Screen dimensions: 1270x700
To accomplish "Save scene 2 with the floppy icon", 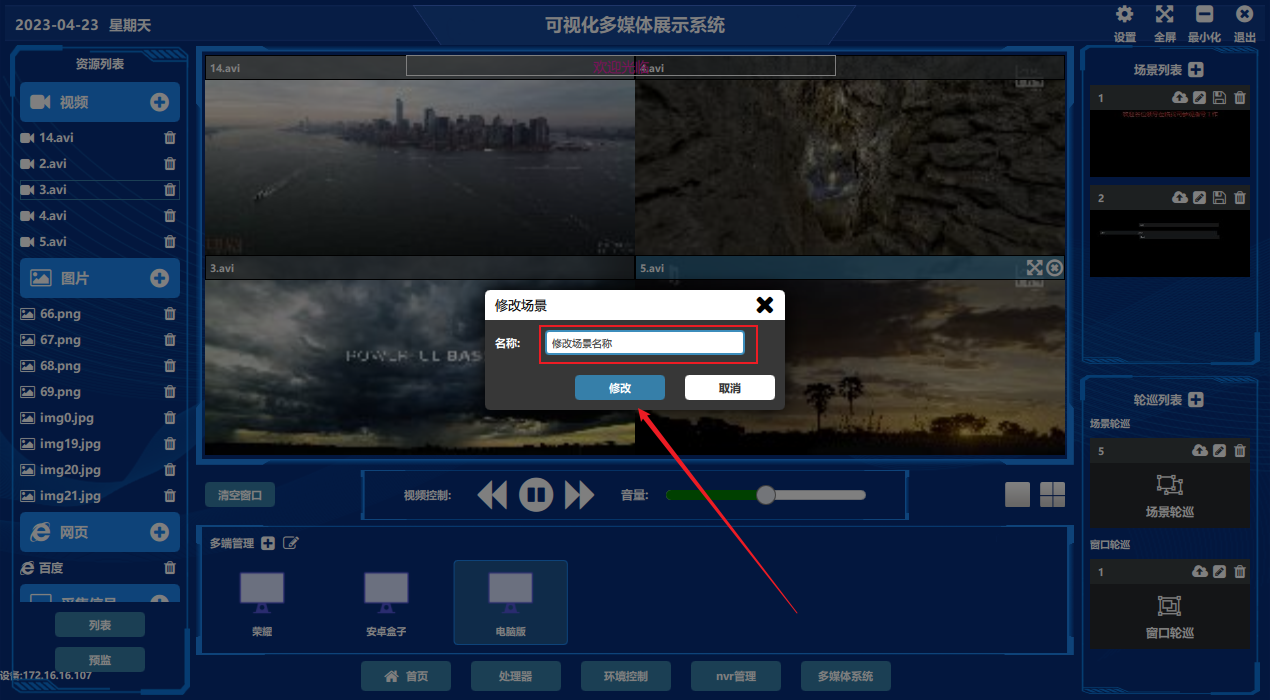I will (x=1219, y=197).
